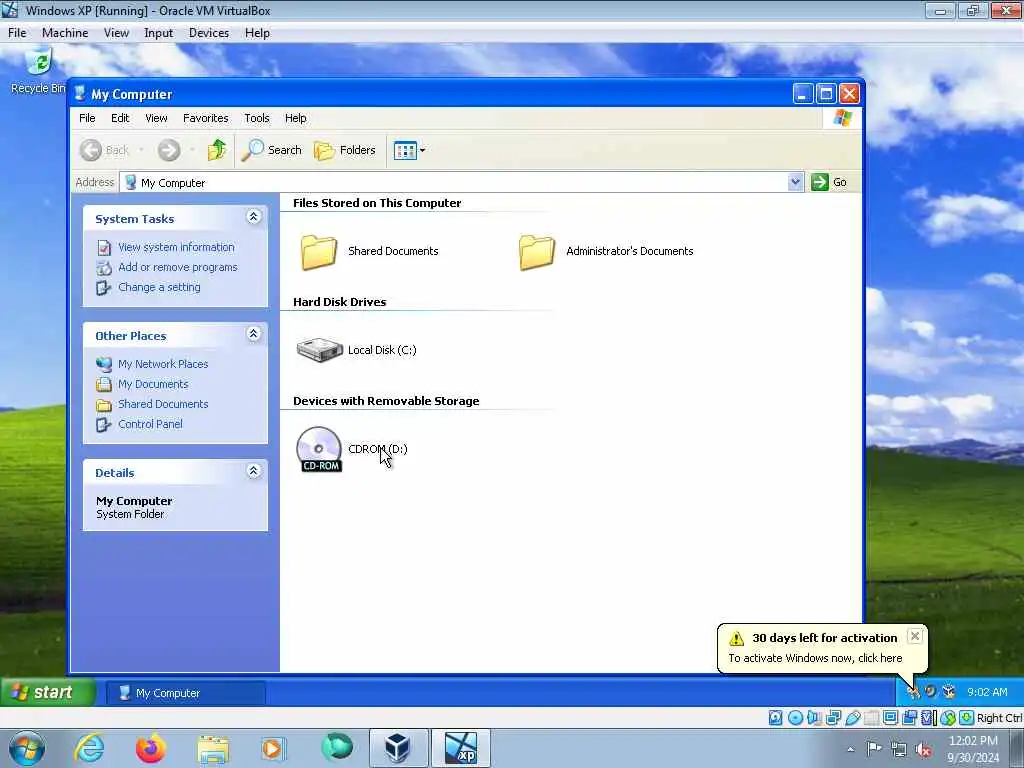
Task: Click the Windows XP VM taskbar icon
Action: 461,748
